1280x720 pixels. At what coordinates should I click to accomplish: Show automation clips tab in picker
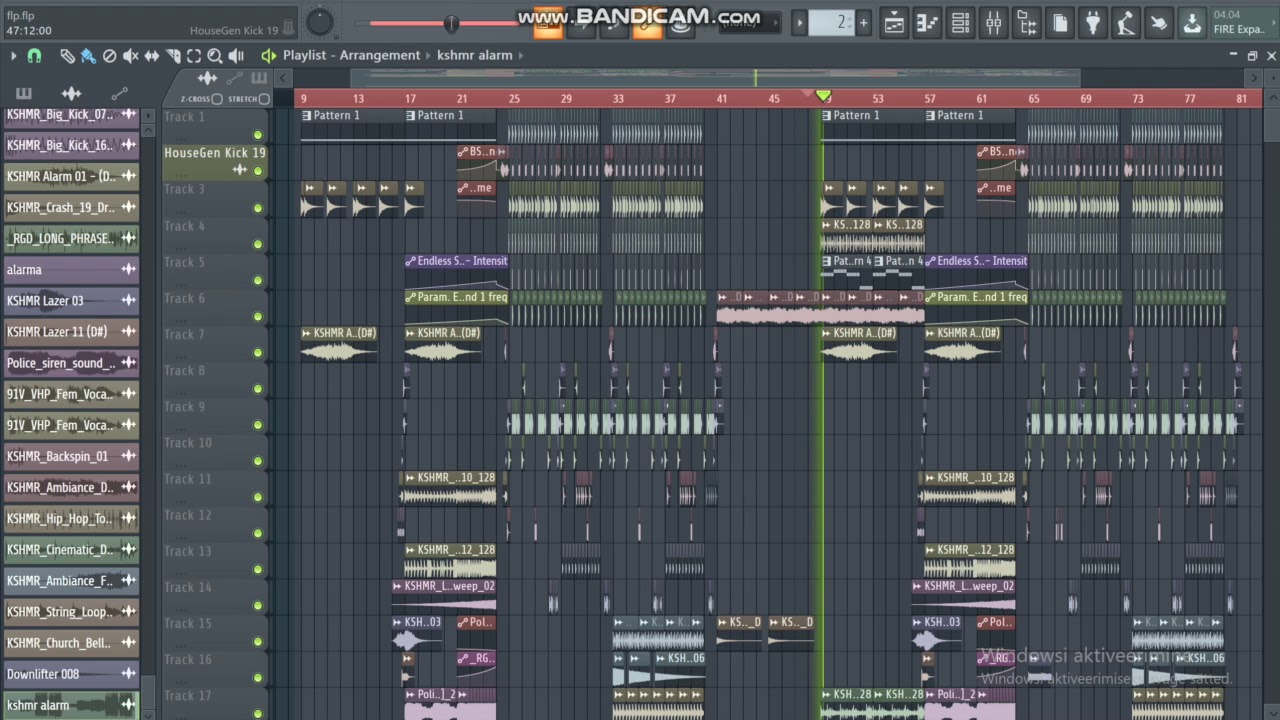click(119, 94)
